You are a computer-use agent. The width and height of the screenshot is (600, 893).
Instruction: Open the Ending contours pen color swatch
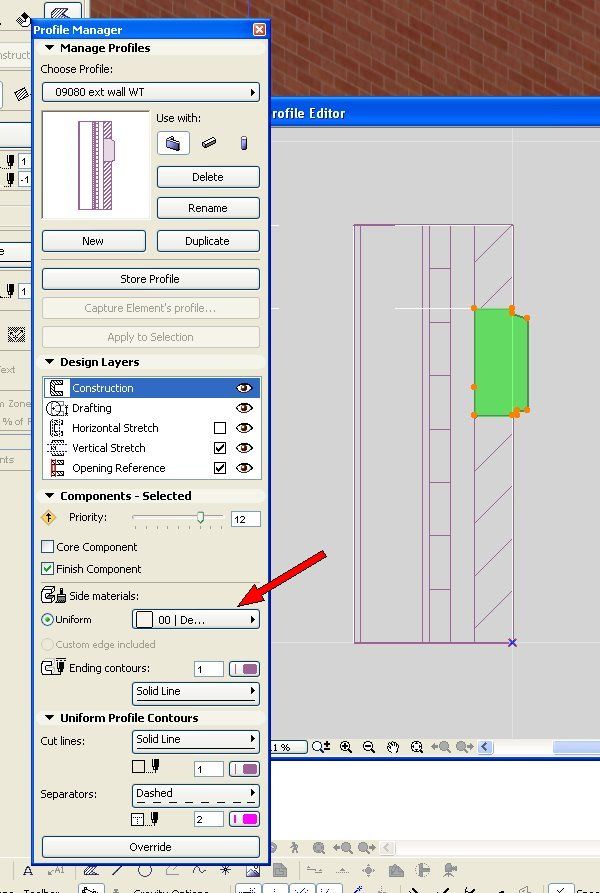point(244,669)
